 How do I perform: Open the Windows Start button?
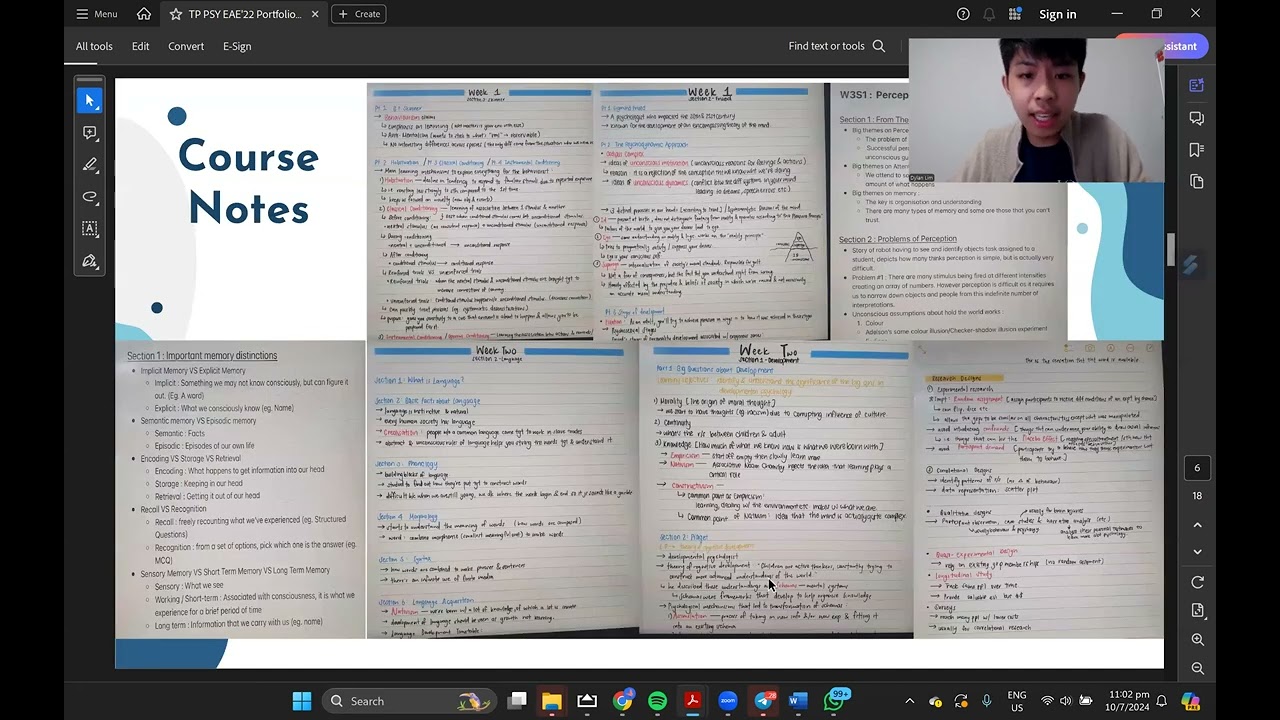301,701
